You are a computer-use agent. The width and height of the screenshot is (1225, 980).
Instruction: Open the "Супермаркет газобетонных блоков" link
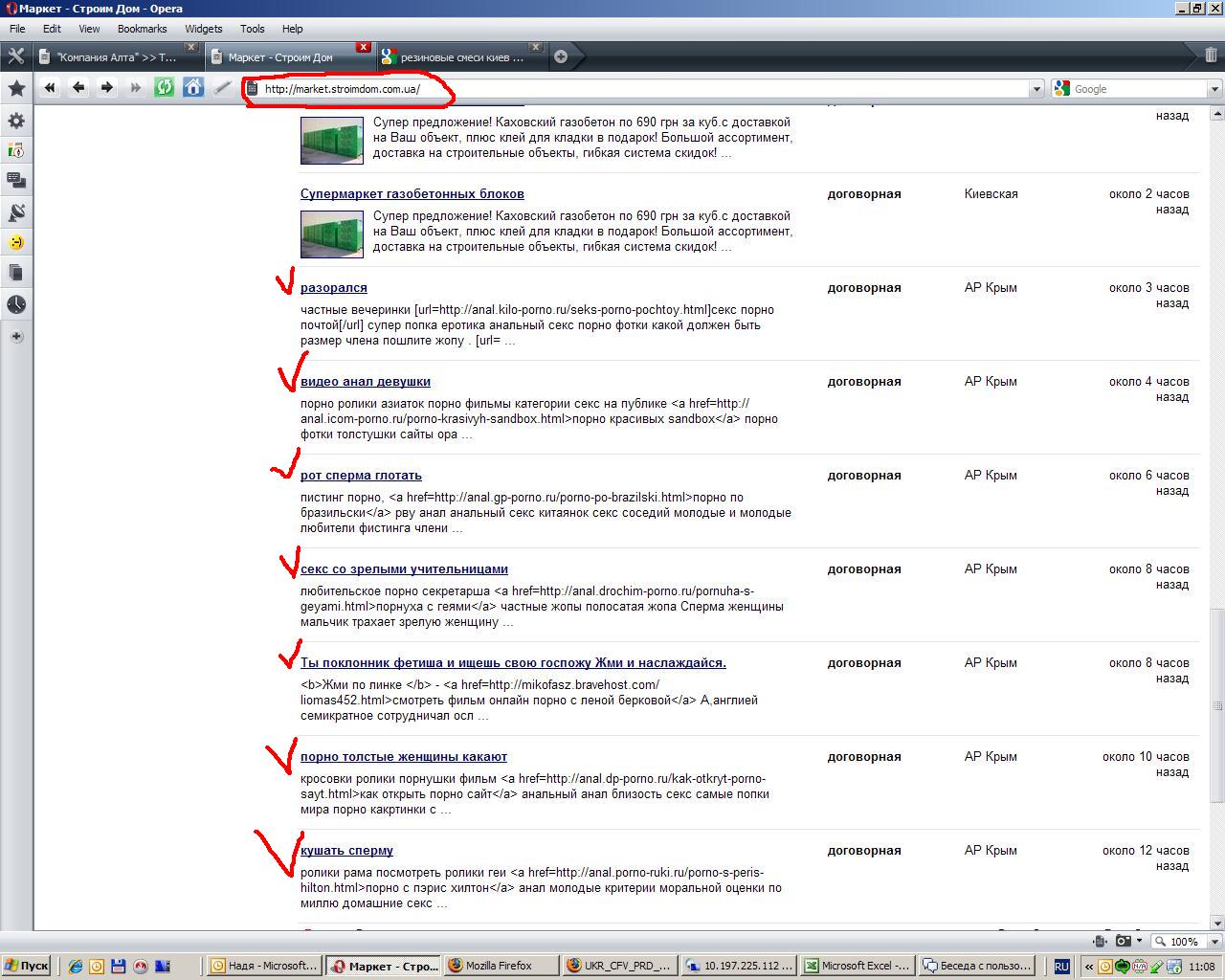[x=412, y=193]
